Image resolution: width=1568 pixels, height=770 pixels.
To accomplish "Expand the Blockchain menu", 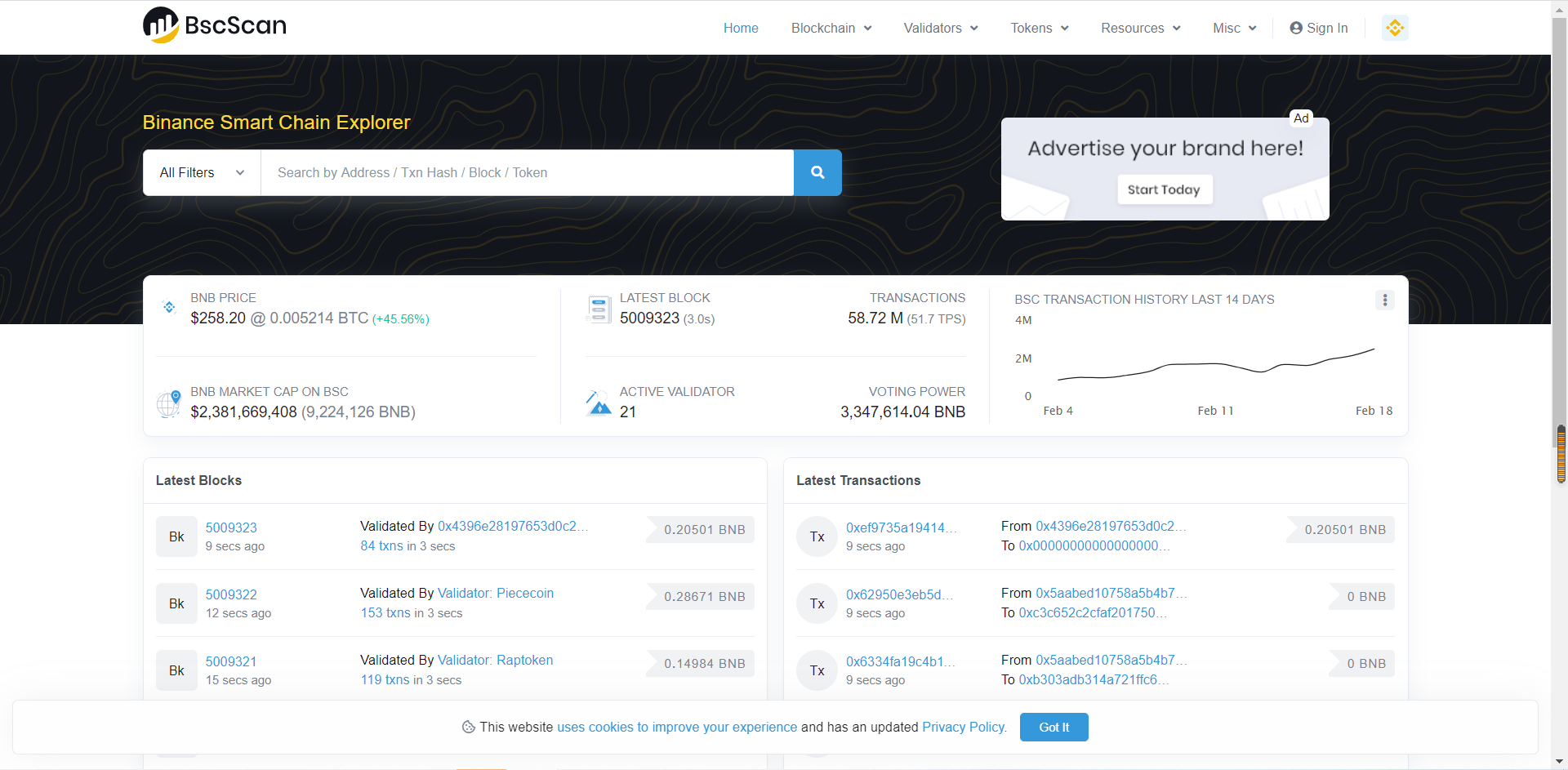I will click(x=831, y=28).
